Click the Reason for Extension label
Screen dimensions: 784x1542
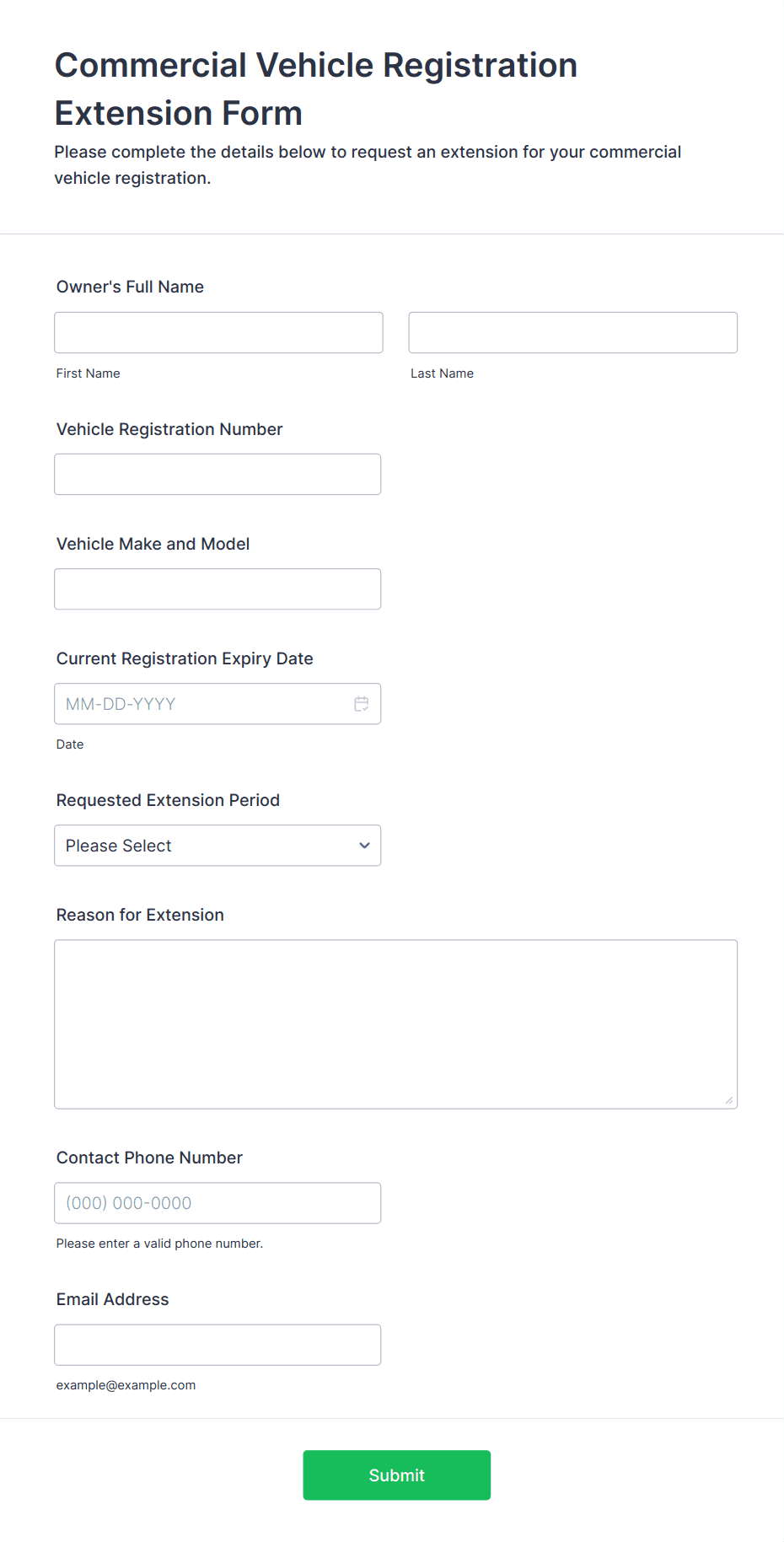140,915
